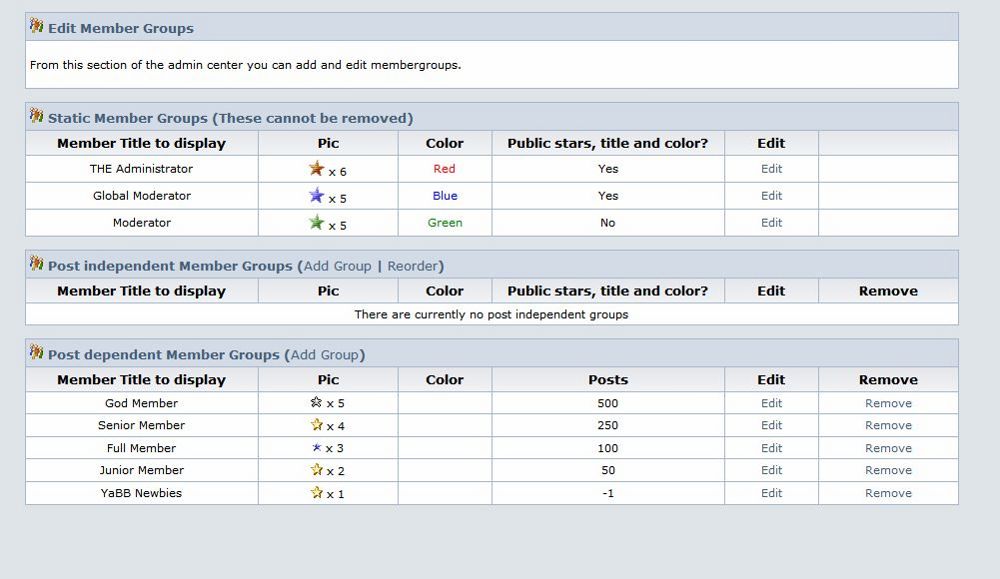This screenshot has height=579, width=1000.
Task: Remove the God Member group
Action: click(888, 404)
